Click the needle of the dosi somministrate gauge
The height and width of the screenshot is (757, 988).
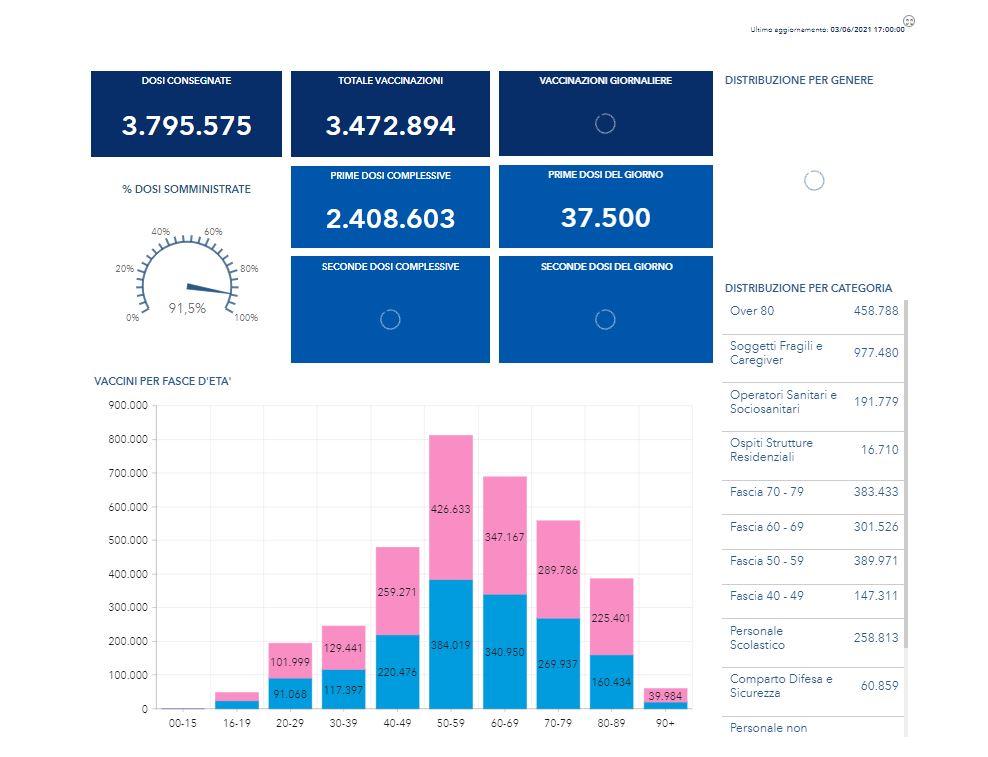click(x=210, y=288)
